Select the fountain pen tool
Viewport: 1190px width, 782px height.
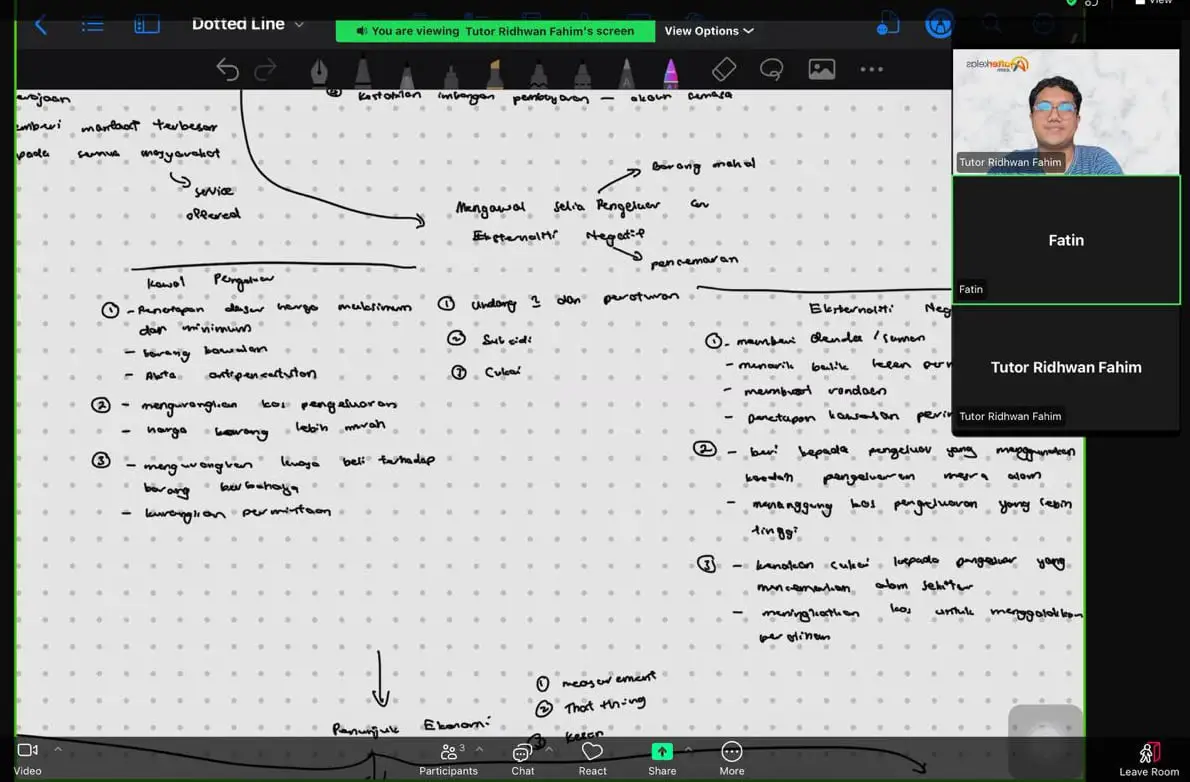click(319, 71)
